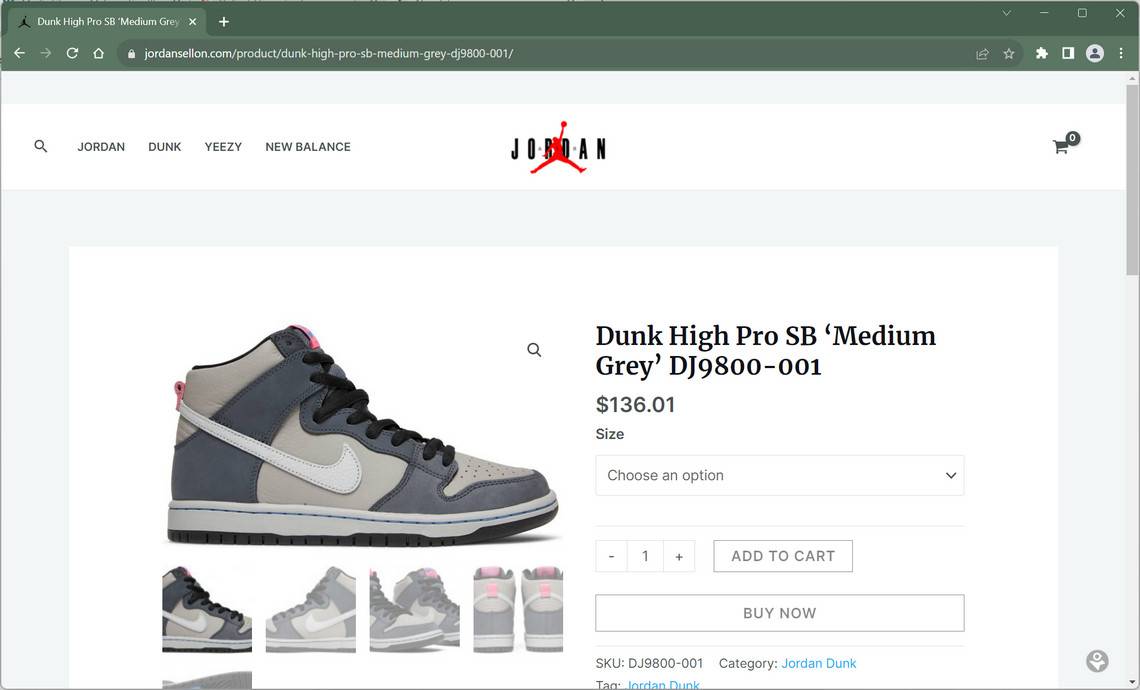
Task: Toggle the browser side panel
Action: point(1068,53)
